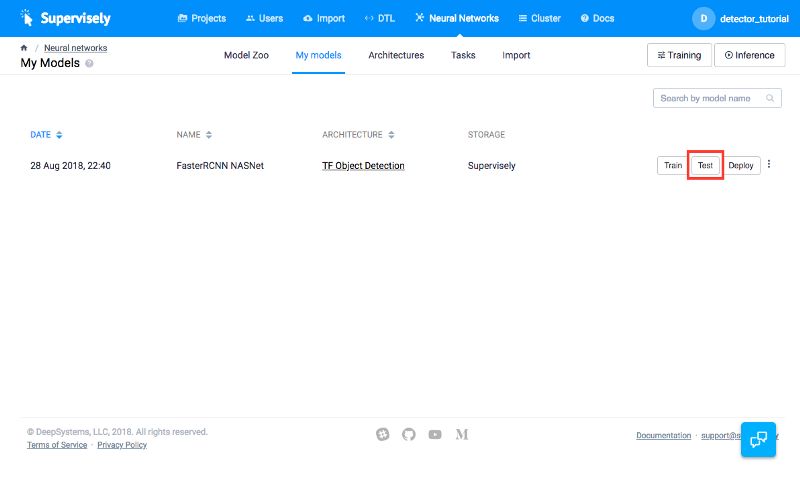Click the search magnifier icon
The height and width of the screenshot is (481, 800).
click(x=770, y=98)
